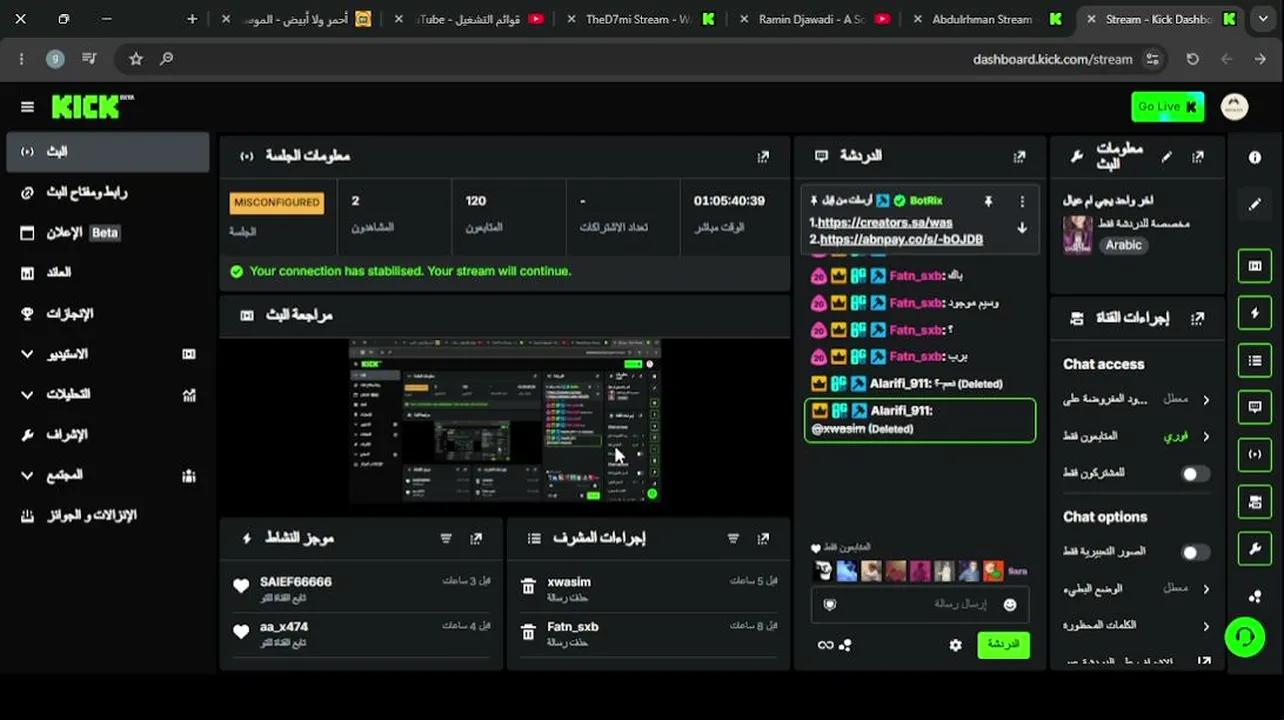Open the banned words setting chevron
1284x720 pixels.
(1206, 626)
